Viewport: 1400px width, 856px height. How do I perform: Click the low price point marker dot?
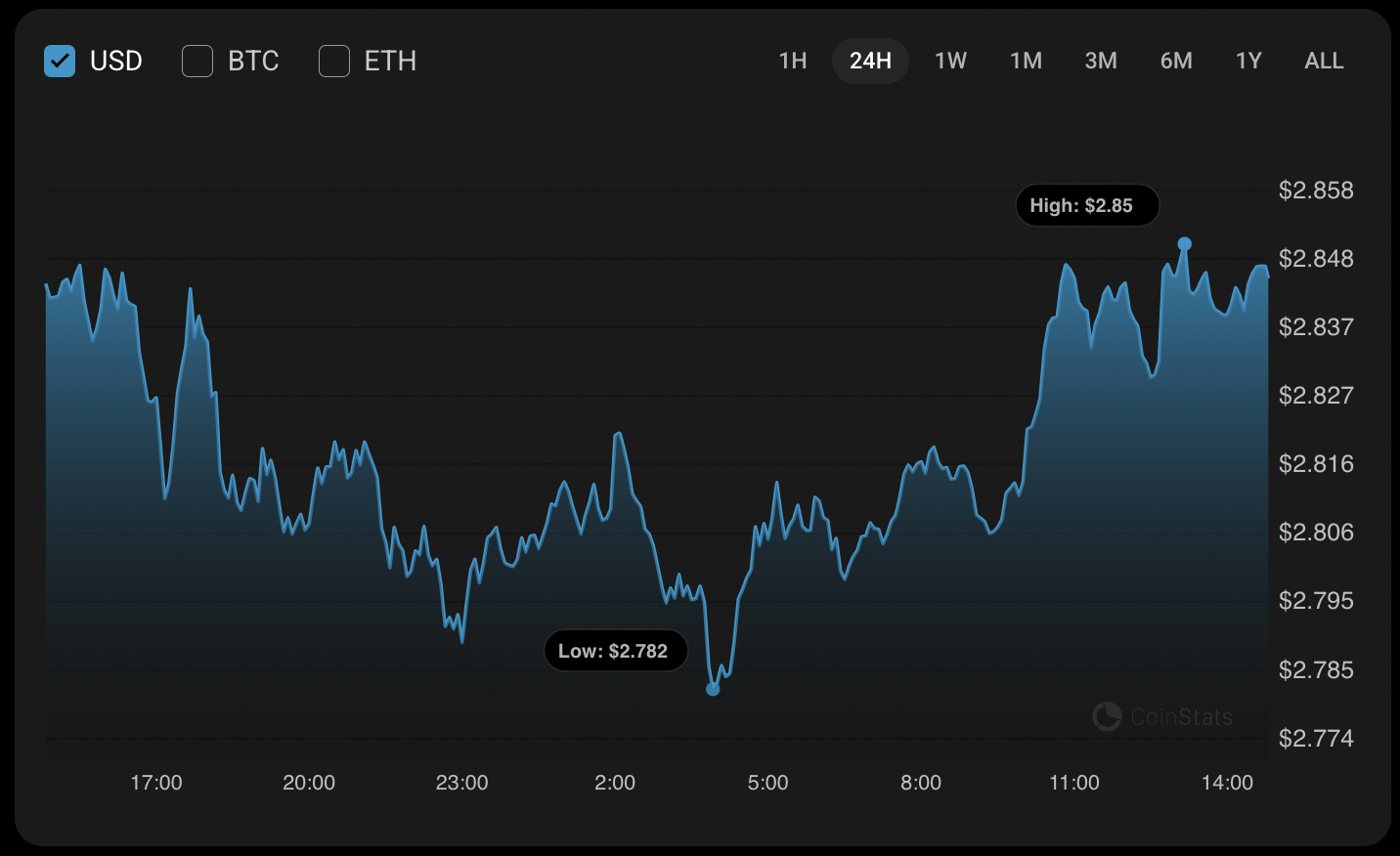(713, 689)
